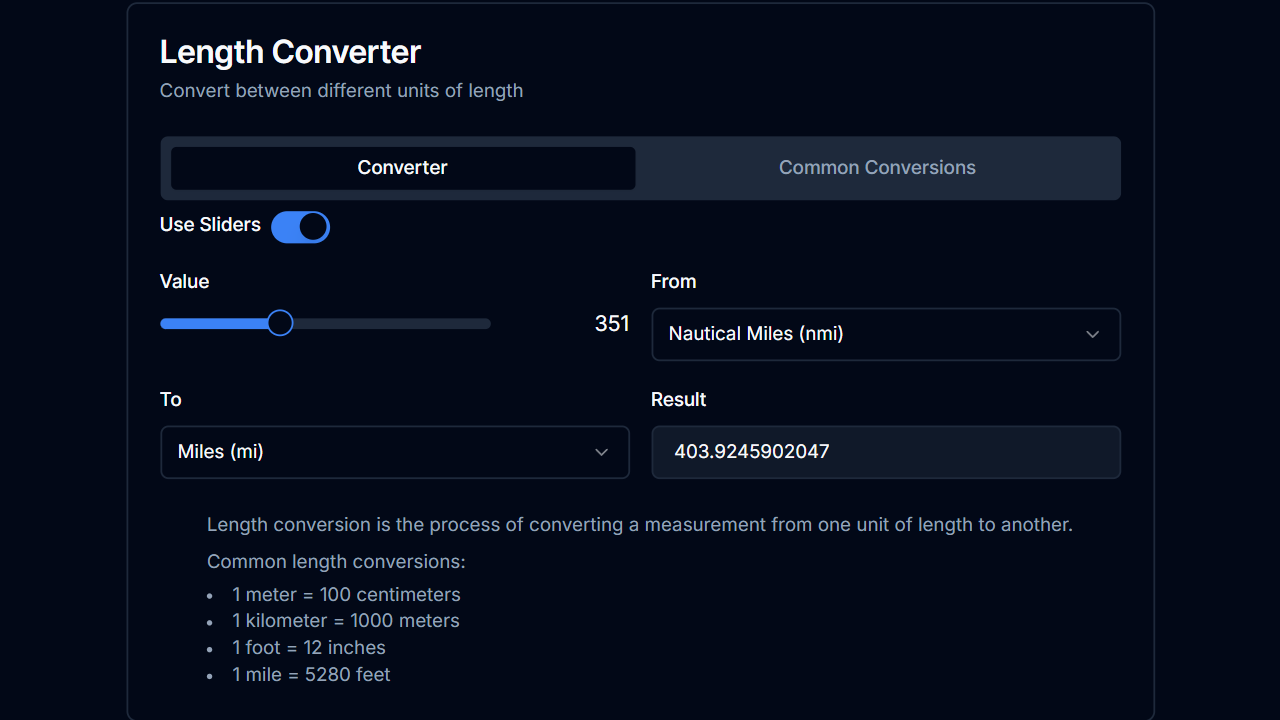Click the result value 403.9245902047
Viewport: 1280px width, 720px height.
pyautogui.click(x=750, y=452)
